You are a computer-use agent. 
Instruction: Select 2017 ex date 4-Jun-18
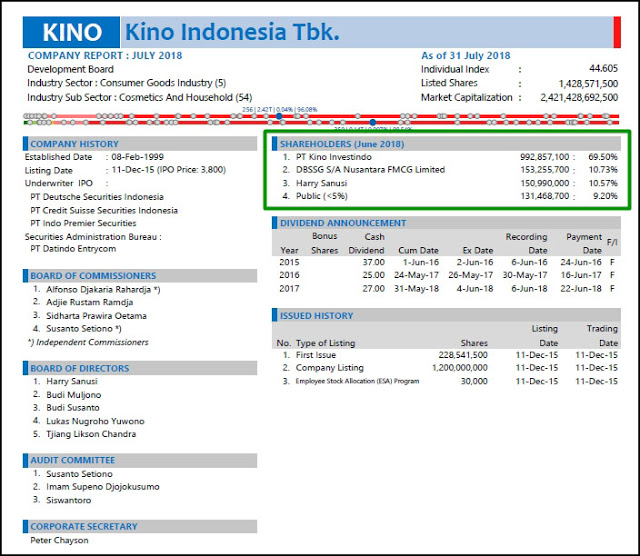[475, 289]
